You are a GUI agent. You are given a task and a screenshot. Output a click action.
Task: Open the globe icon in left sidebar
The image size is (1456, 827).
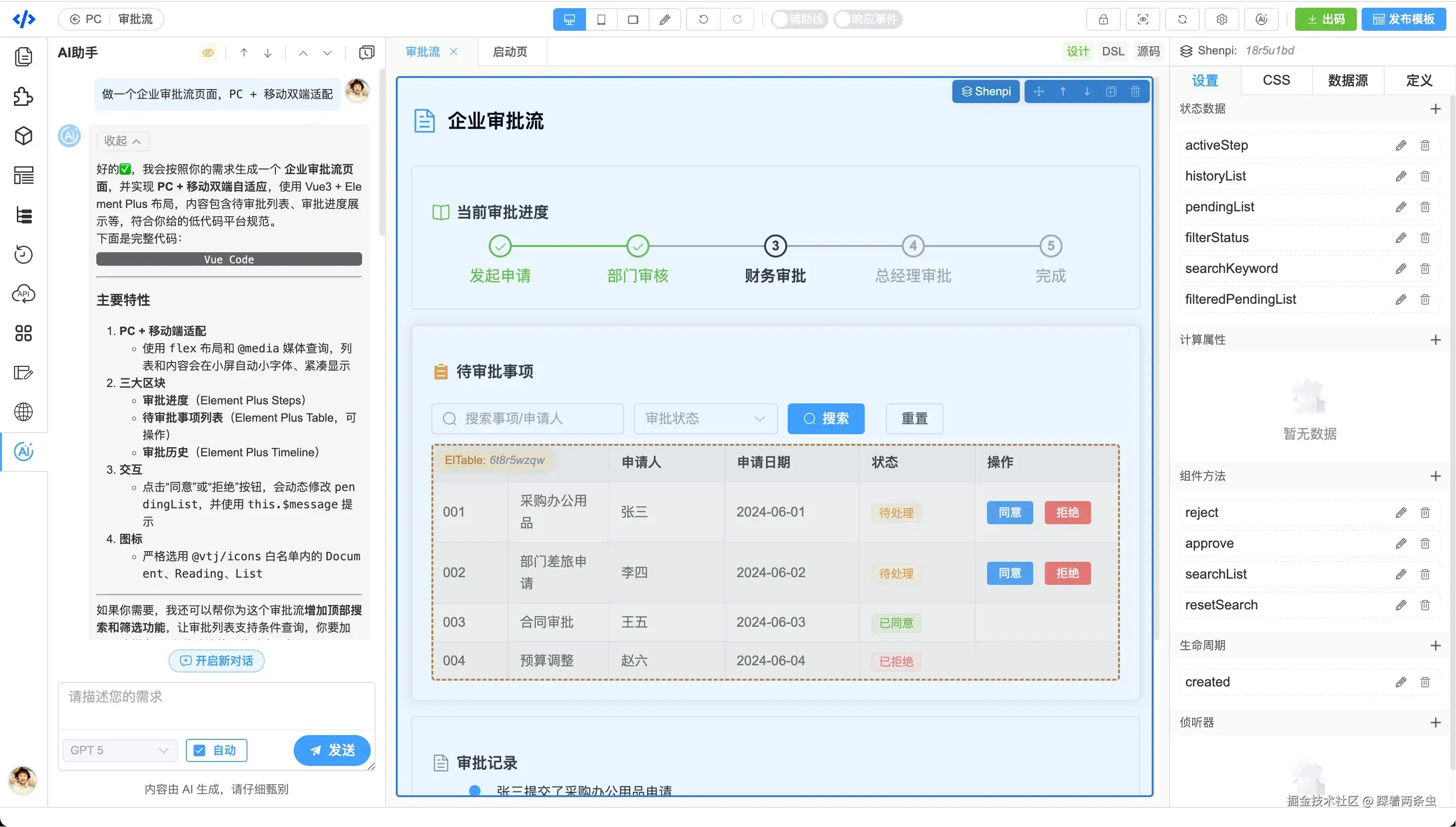(x=23, y=412)
